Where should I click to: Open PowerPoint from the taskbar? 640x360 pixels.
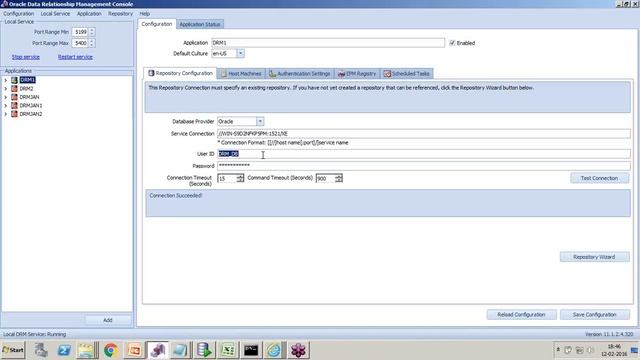[x=134, y=350]
